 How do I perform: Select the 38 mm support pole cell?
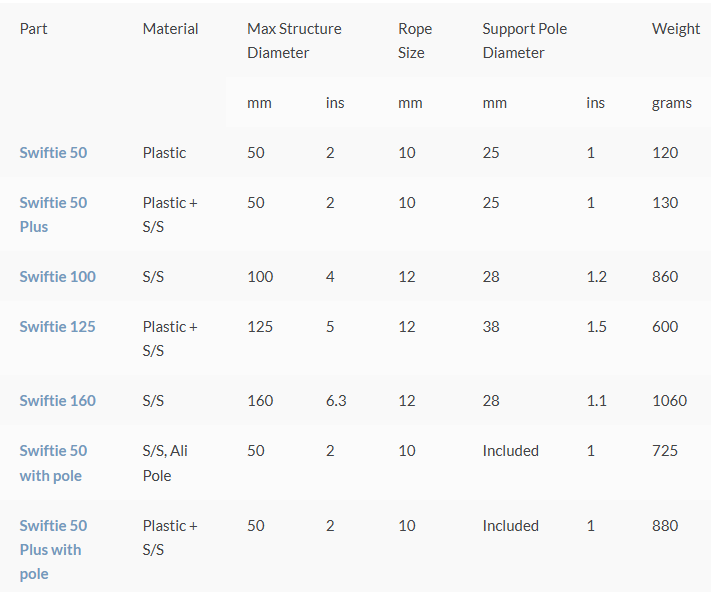click(491, 327)
